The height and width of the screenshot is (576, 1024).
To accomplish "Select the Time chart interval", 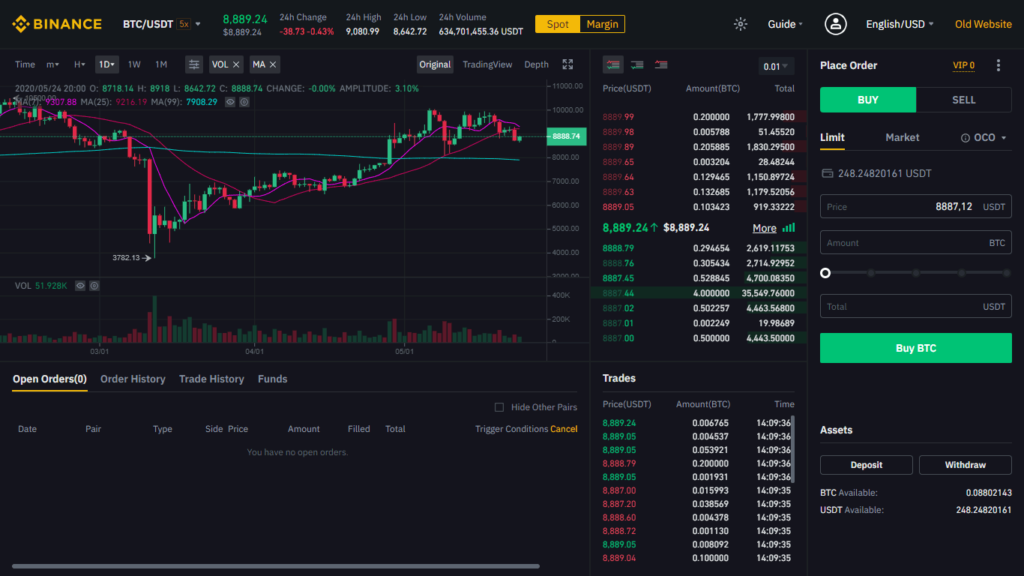I will 25,64.
